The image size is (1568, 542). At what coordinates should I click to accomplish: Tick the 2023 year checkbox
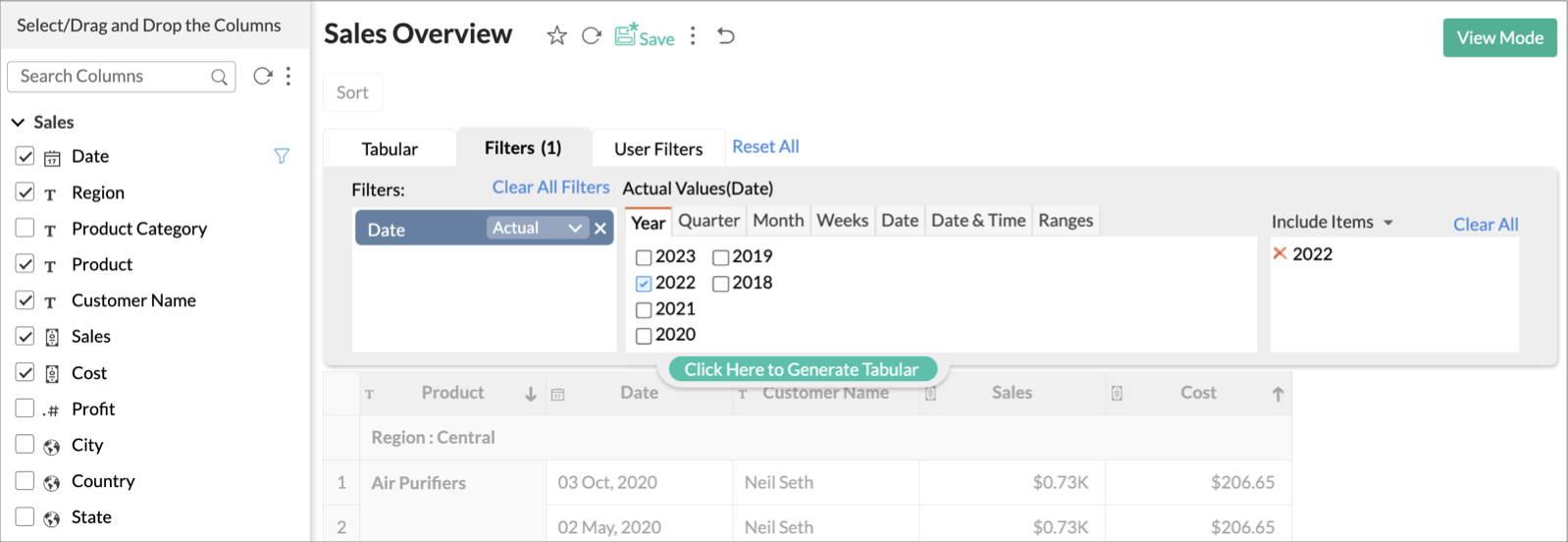(644, 257)
